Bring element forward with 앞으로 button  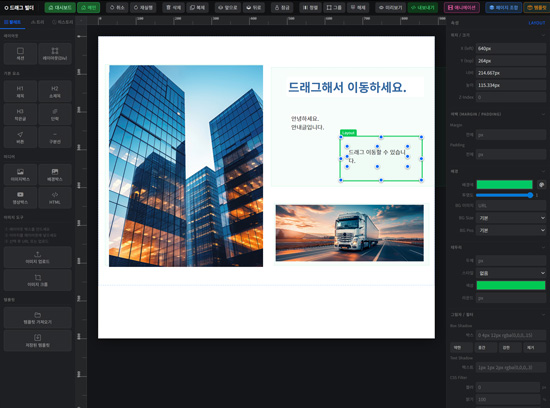click(x=228, y=7)
